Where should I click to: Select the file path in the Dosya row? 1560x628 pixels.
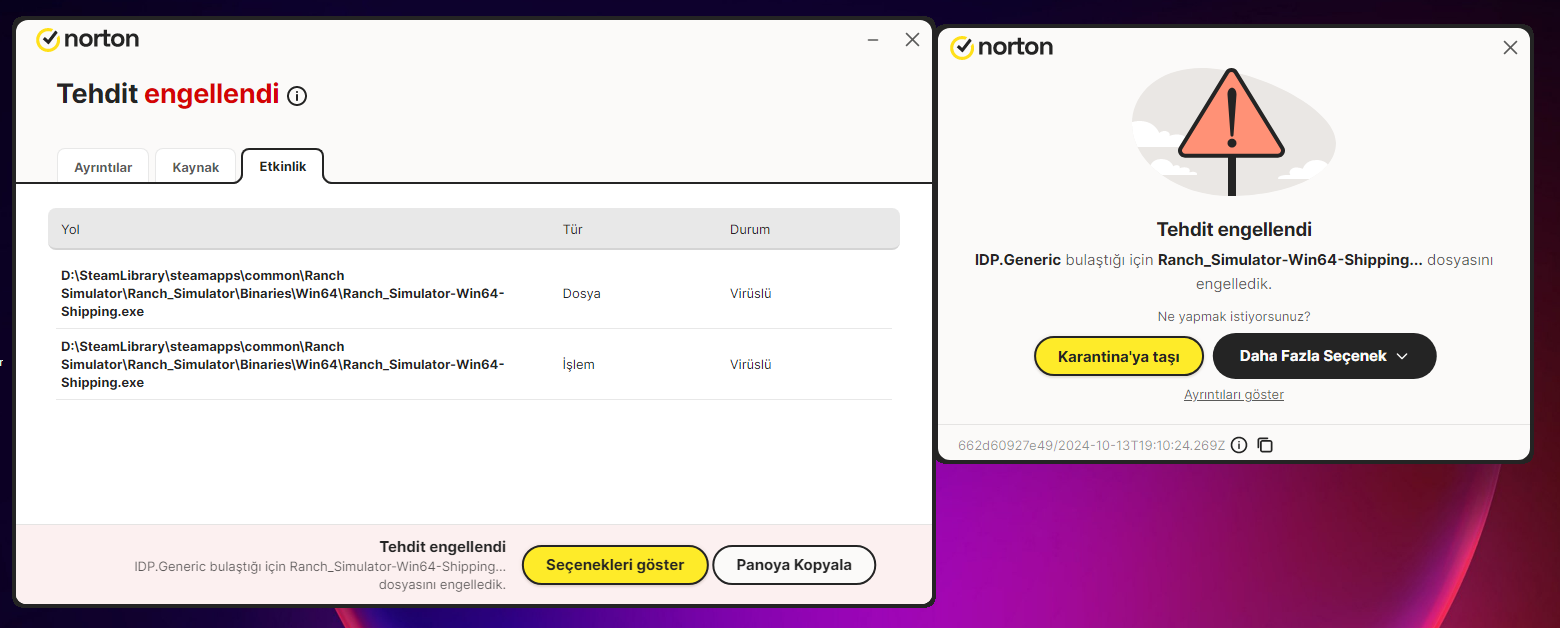pos(283,294)
